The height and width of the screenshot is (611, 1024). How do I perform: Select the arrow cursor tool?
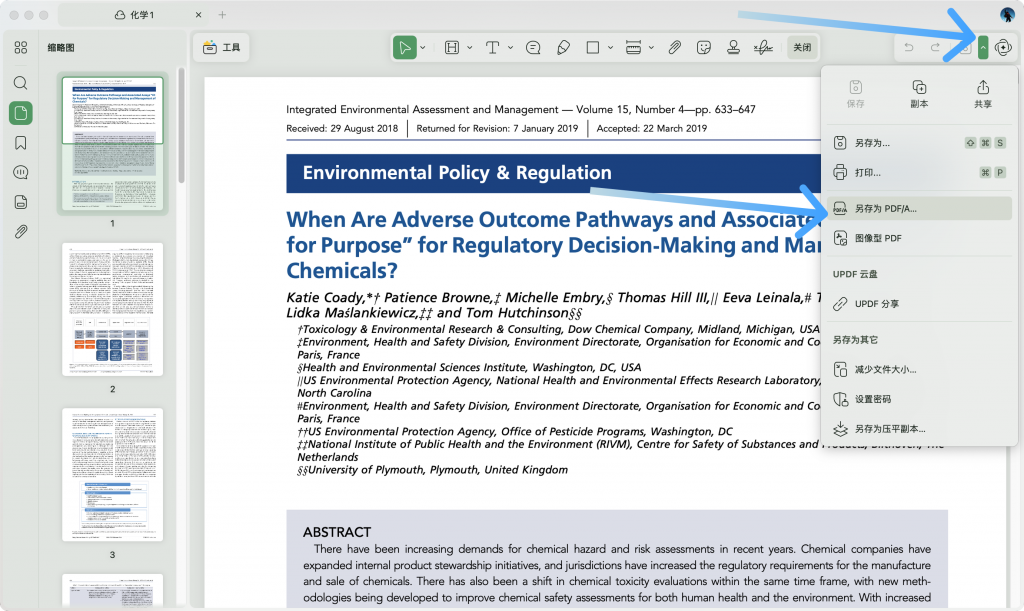point(405,48)
